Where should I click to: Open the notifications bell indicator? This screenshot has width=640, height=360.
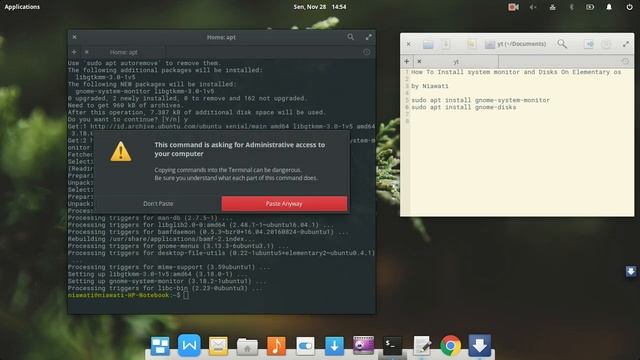click(609, 7)
